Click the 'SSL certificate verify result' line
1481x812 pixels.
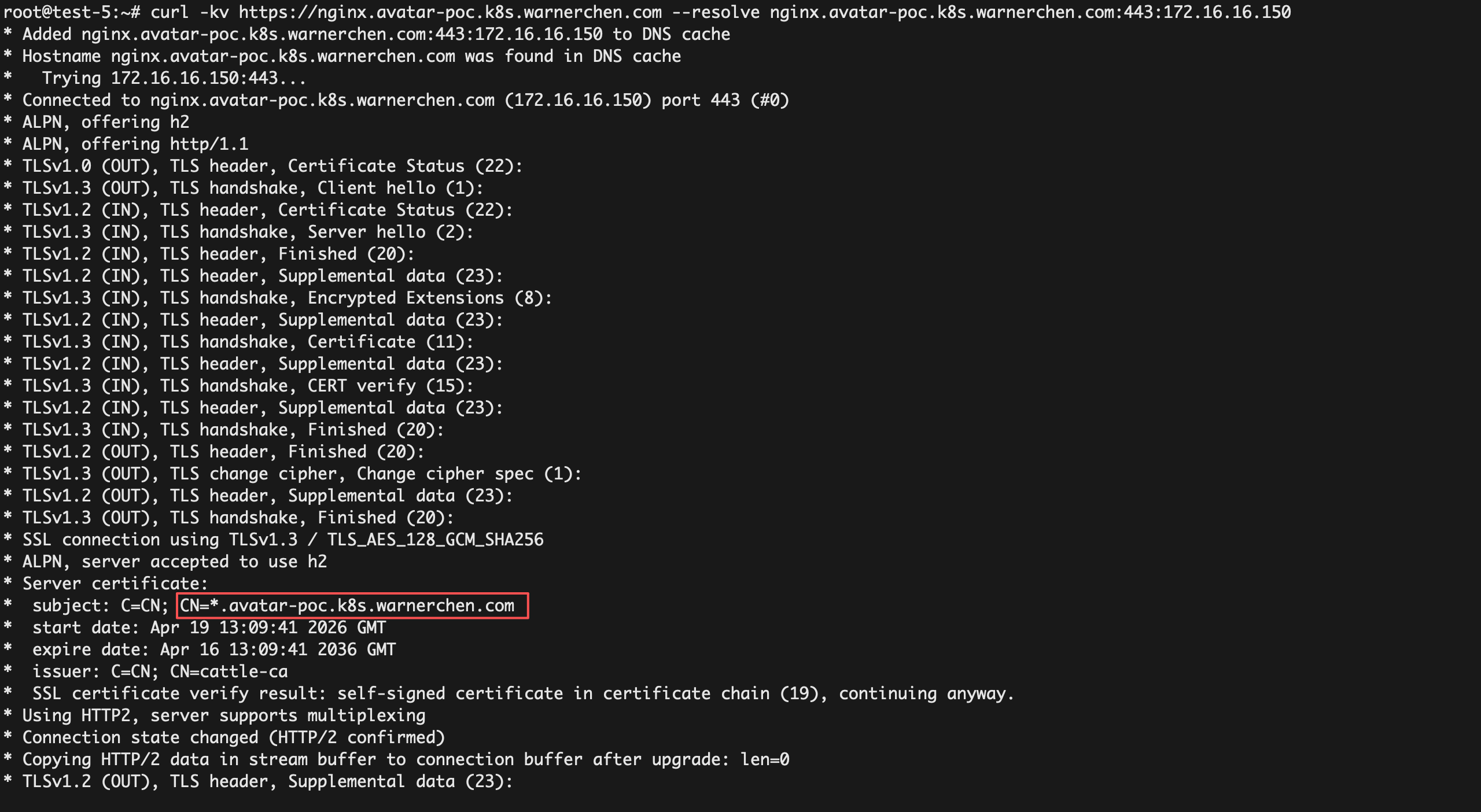click(523, 693)
